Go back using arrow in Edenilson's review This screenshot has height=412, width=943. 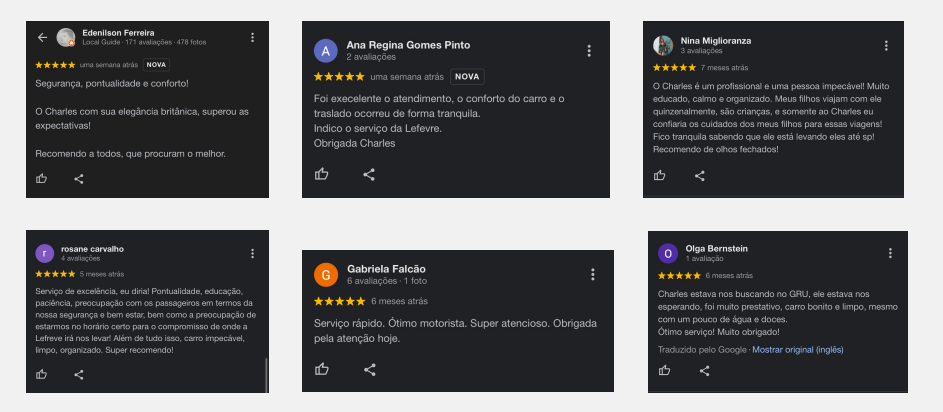point(42,38)
